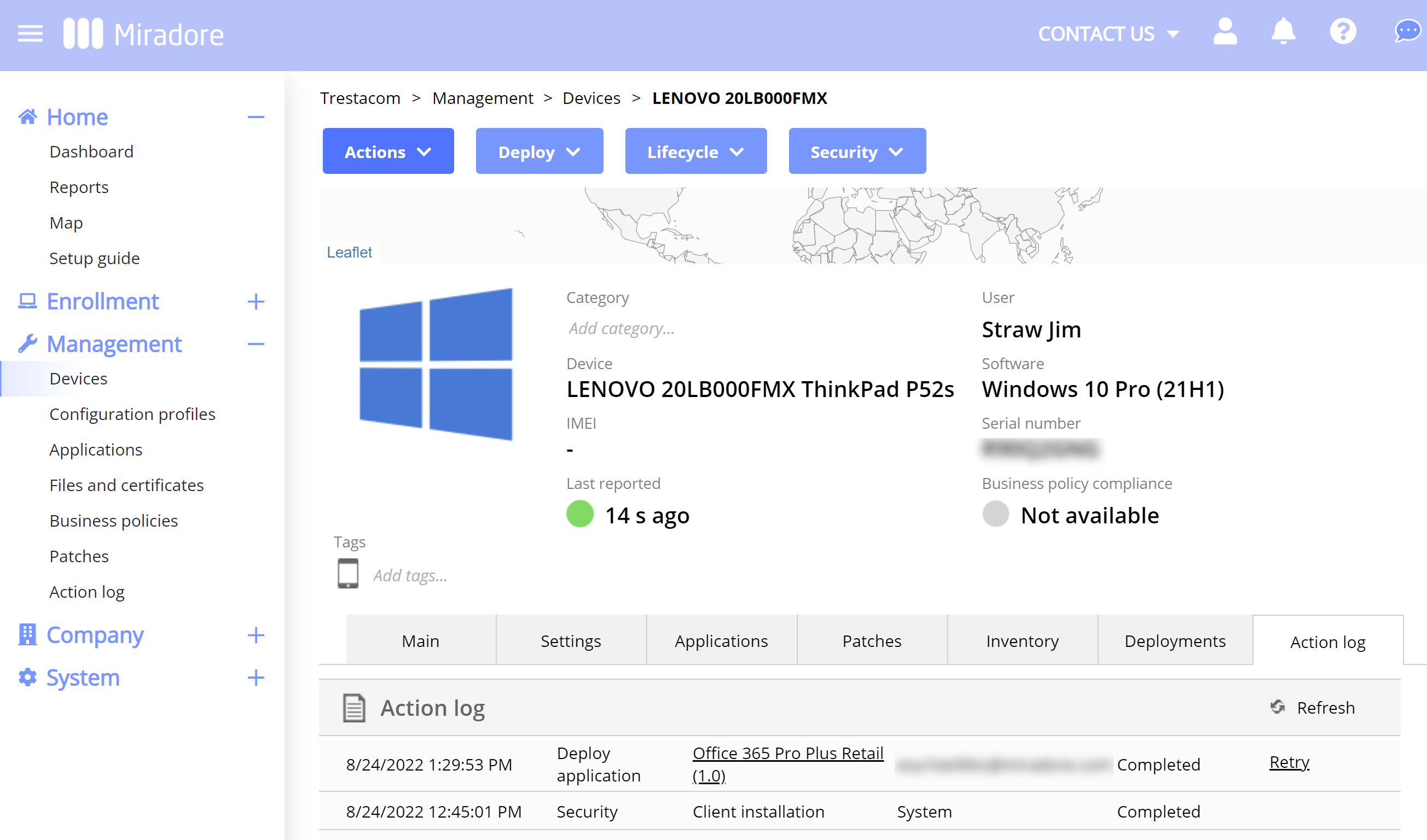Click the Devices breadcrumb

[591, 98]
